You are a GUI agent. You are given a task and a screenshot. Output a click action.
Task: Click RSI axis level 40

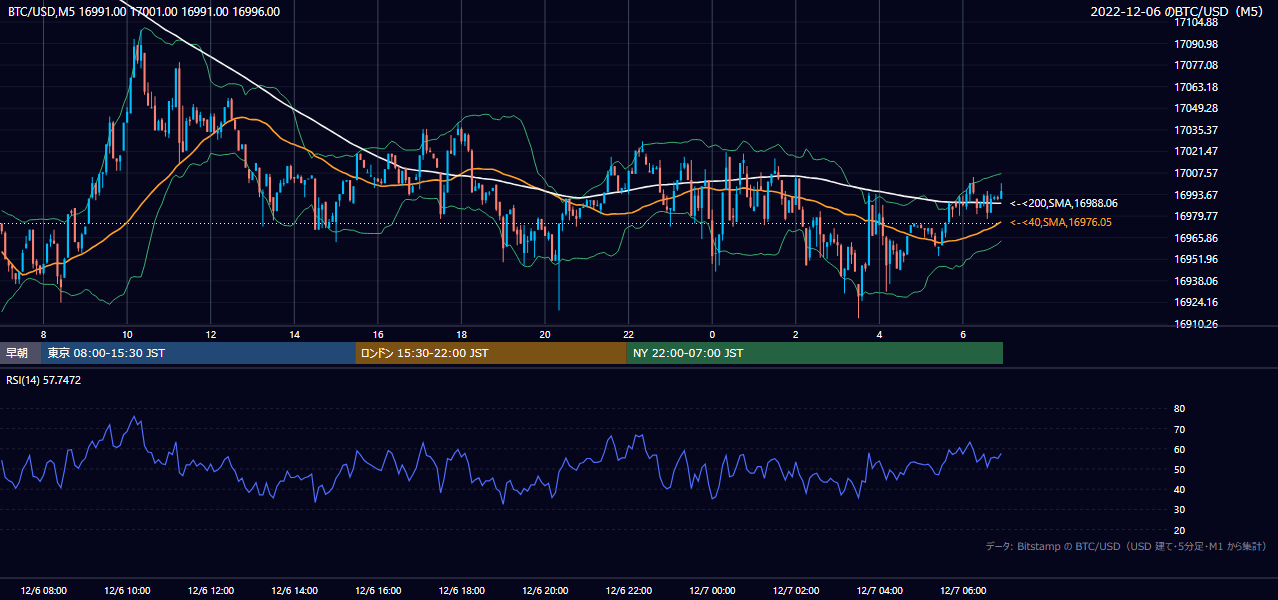pyautogui.click(x=1180, y=489)
